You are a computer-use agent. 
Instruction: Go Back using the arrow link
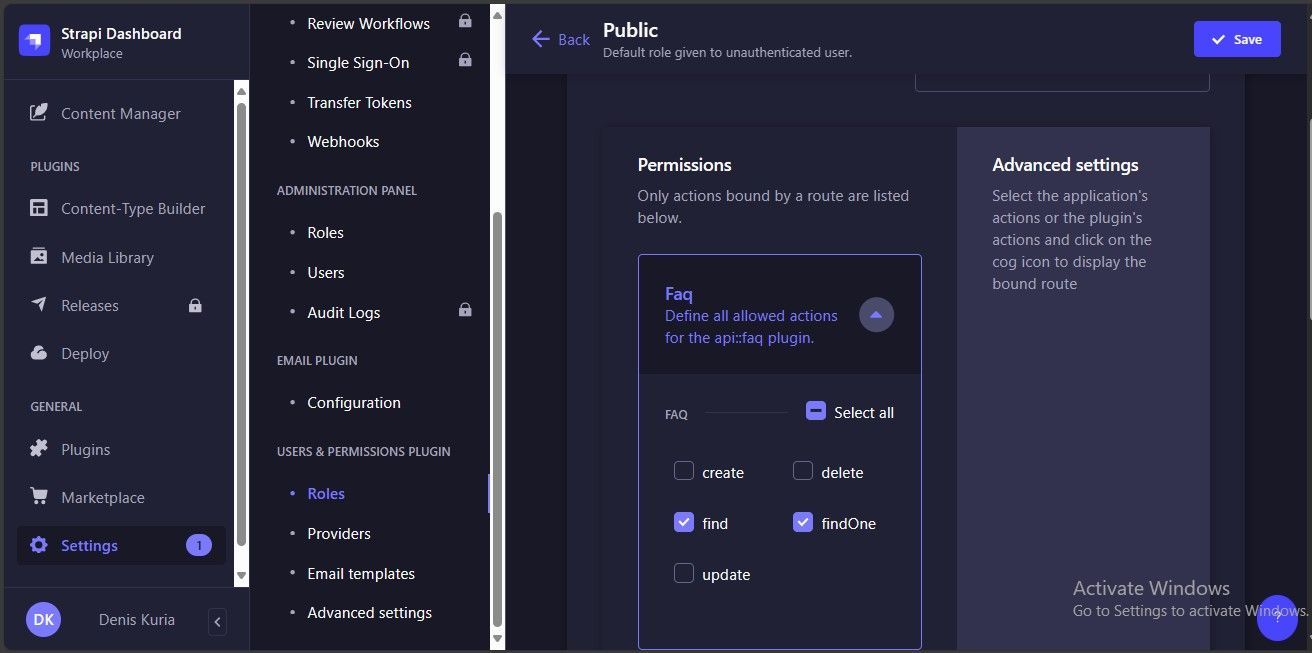point(560,39)
